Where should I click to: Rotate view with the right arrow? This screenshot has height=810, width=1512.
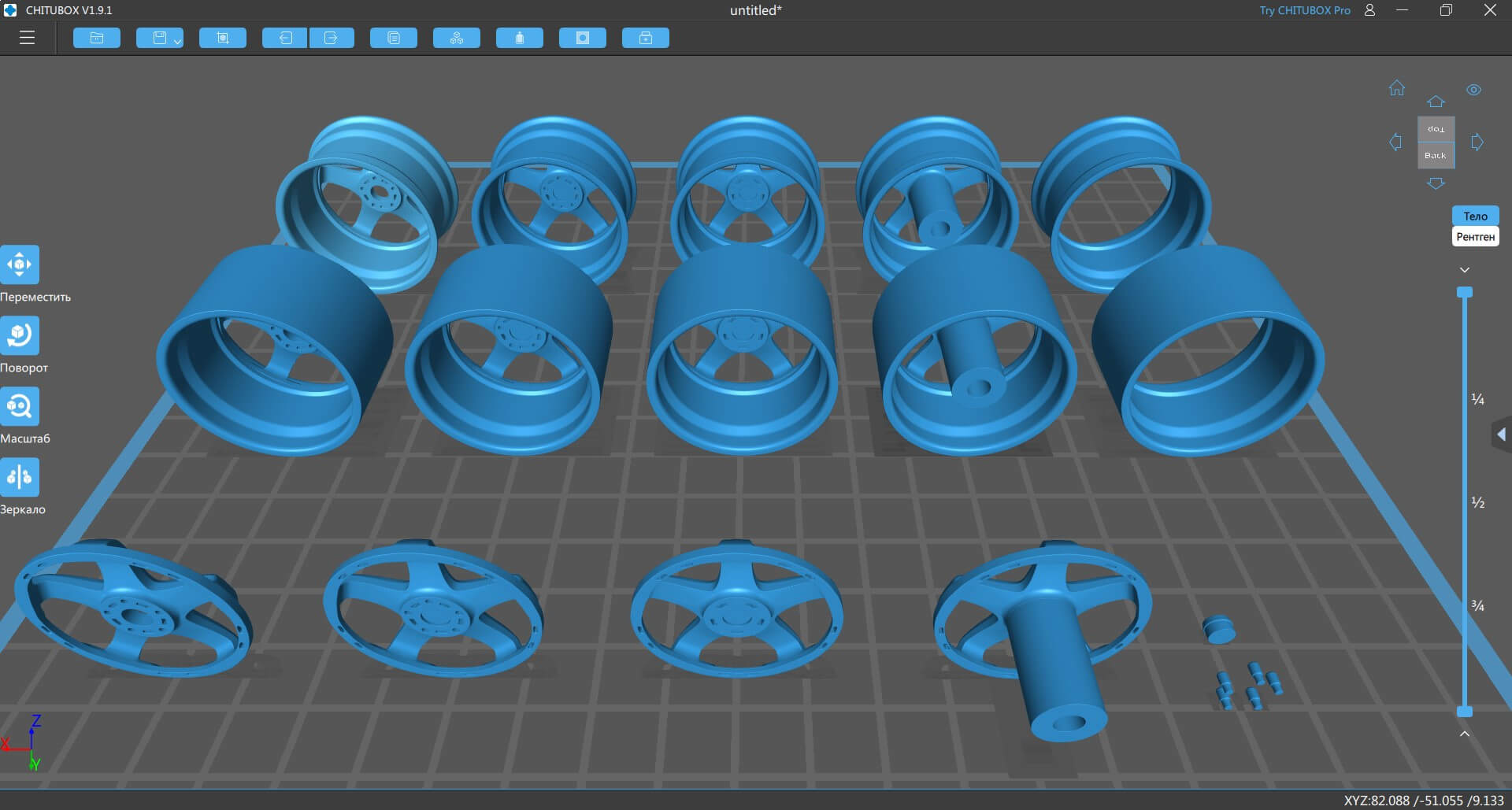(x=1477, y=142)
